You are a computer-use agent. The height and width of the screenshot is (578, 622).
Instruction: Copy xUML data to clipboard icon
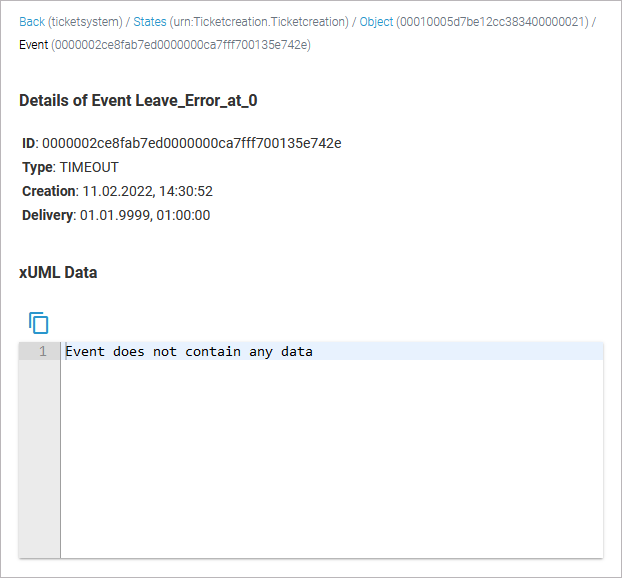coord(38,323)
